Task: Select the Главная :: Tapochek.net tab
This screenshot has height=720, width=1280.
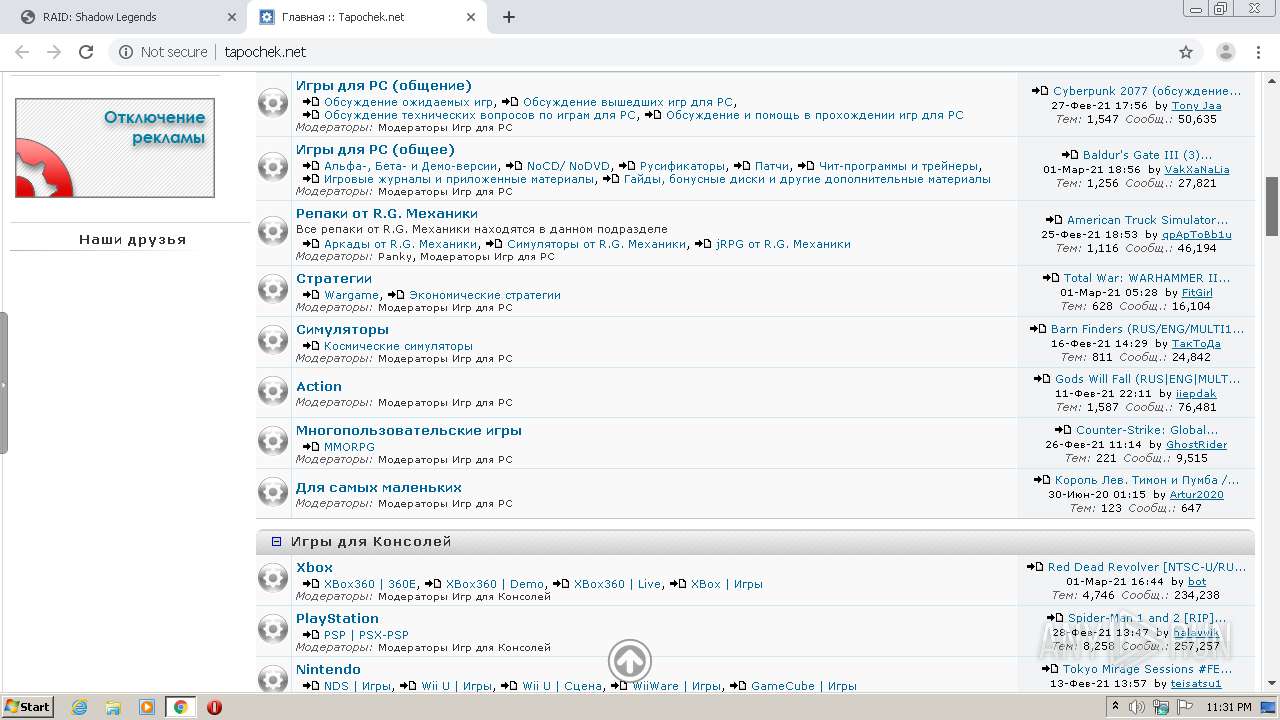Action: [x=367, y=17]
